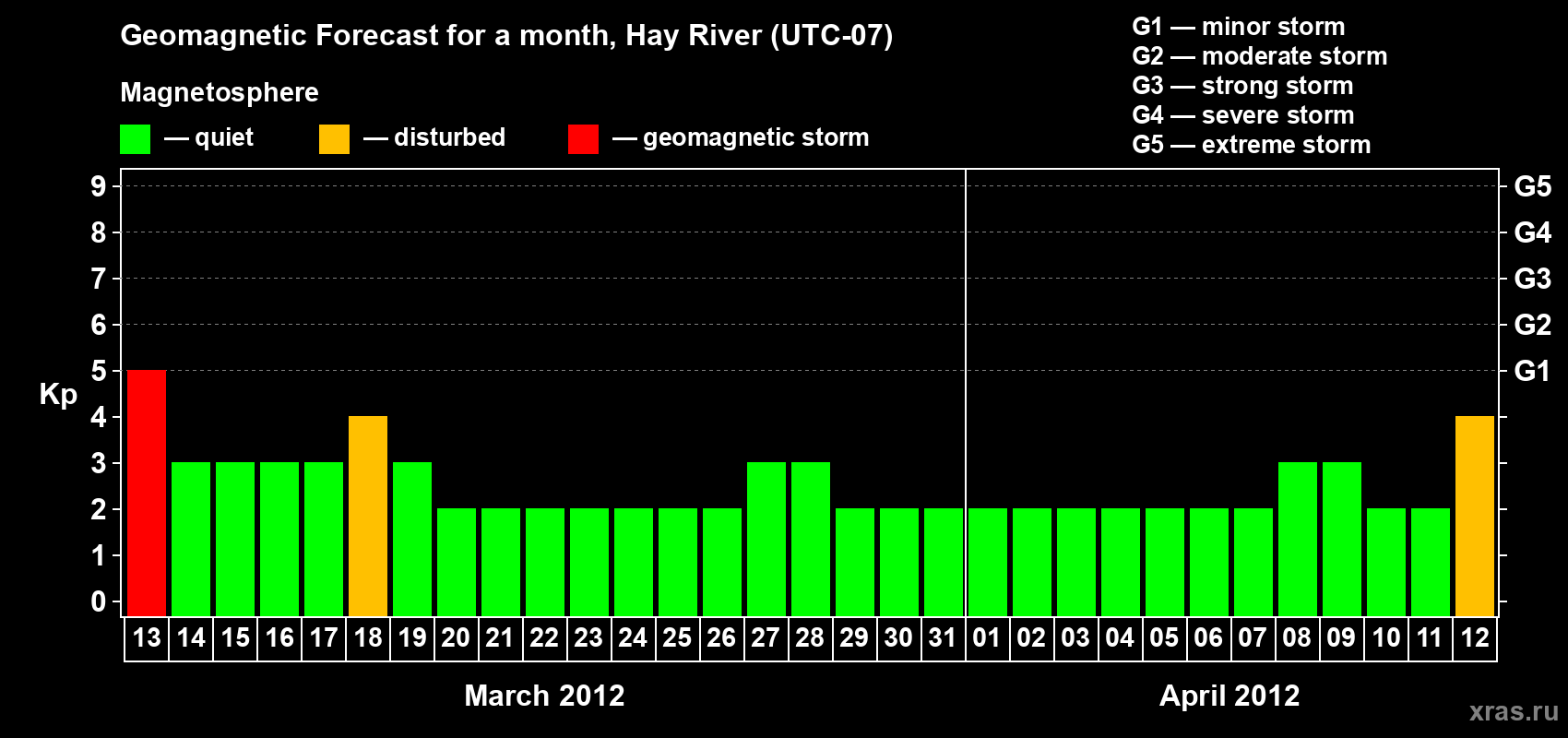The height and width of the screenshot is (738, 1568).
Task: Click the G2 right axis label
Action: click(x=1533, y=325)
